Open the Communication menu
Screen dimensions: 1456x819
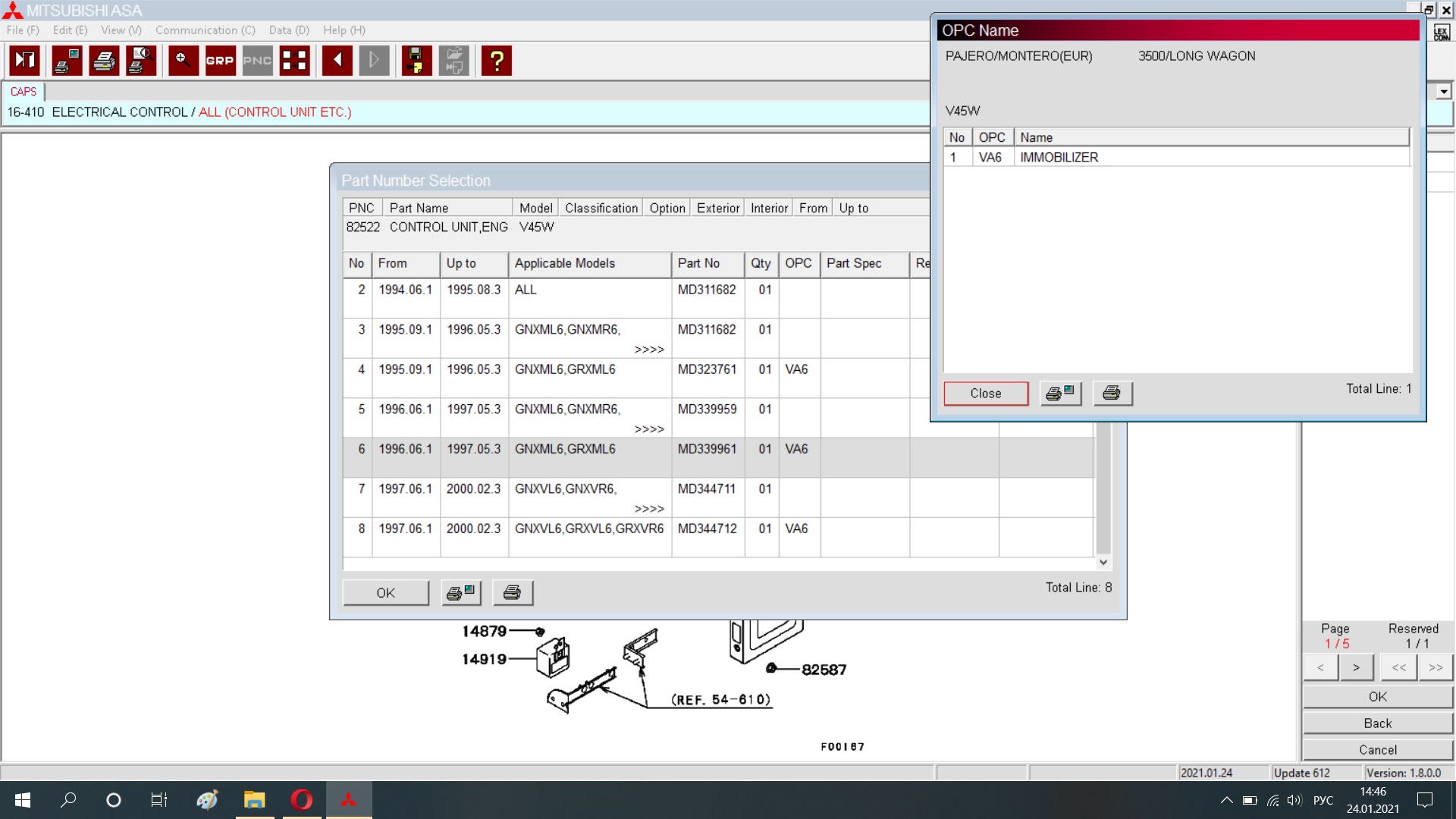click(x=205, y=30)
